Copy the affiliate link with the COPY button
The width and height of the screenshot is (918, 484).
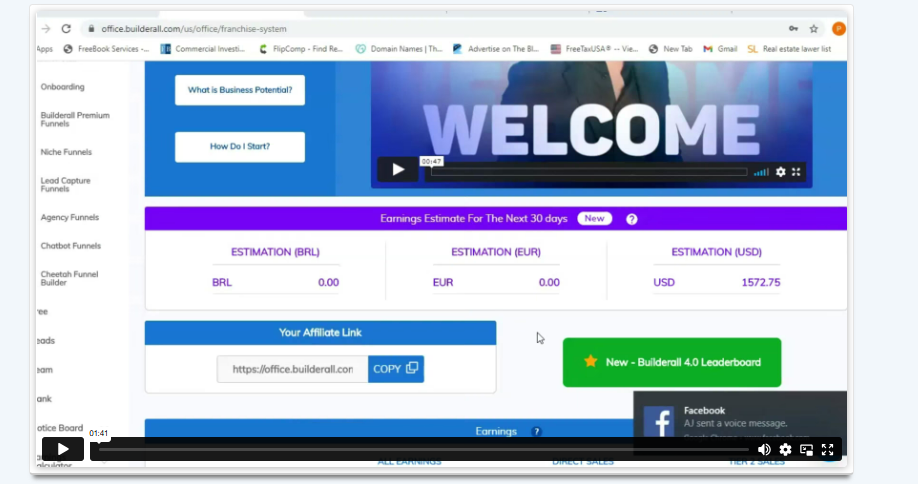click(x=396, y=369)
